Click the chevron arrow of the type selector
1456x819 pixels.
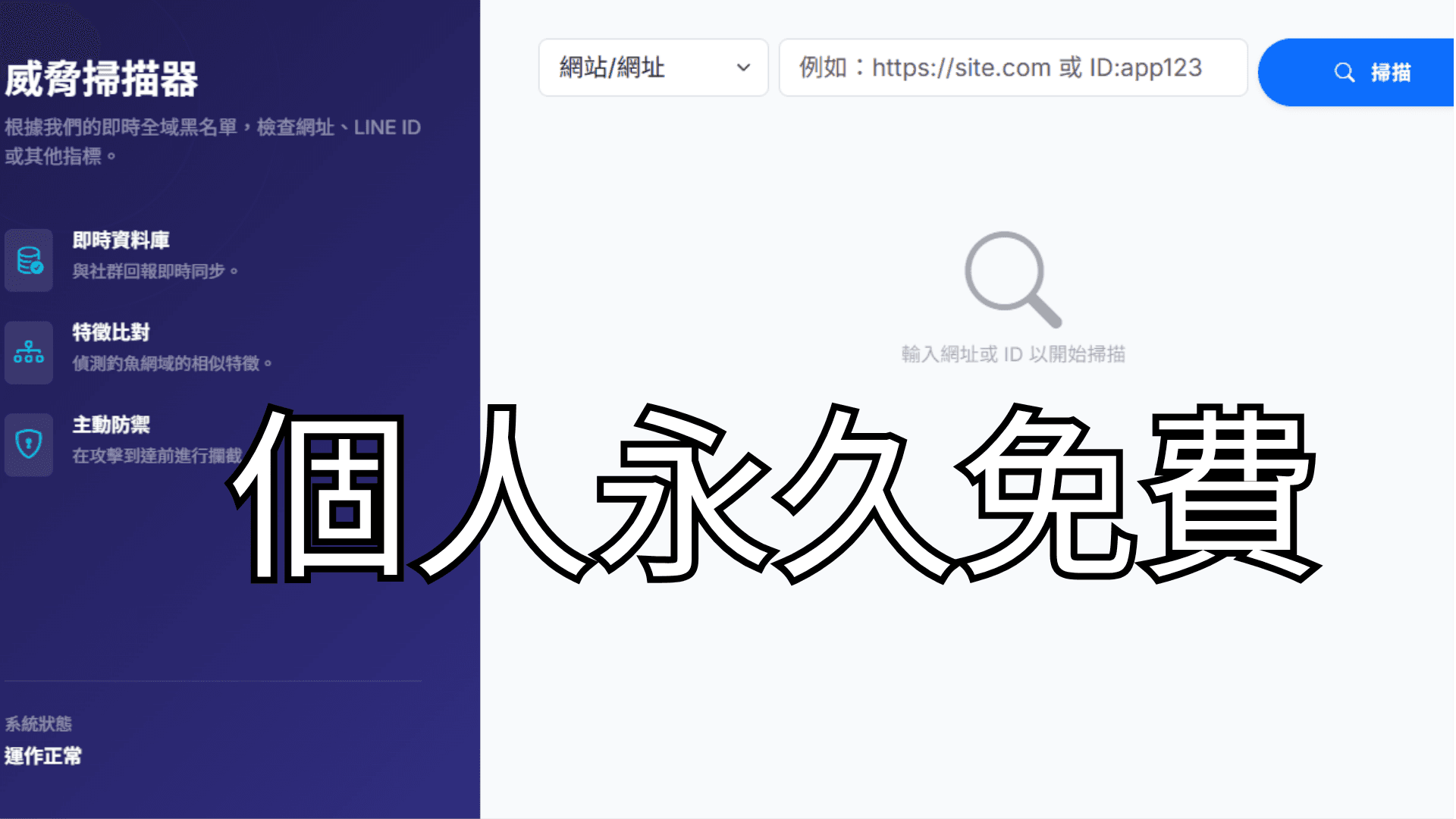coord(743,68)
